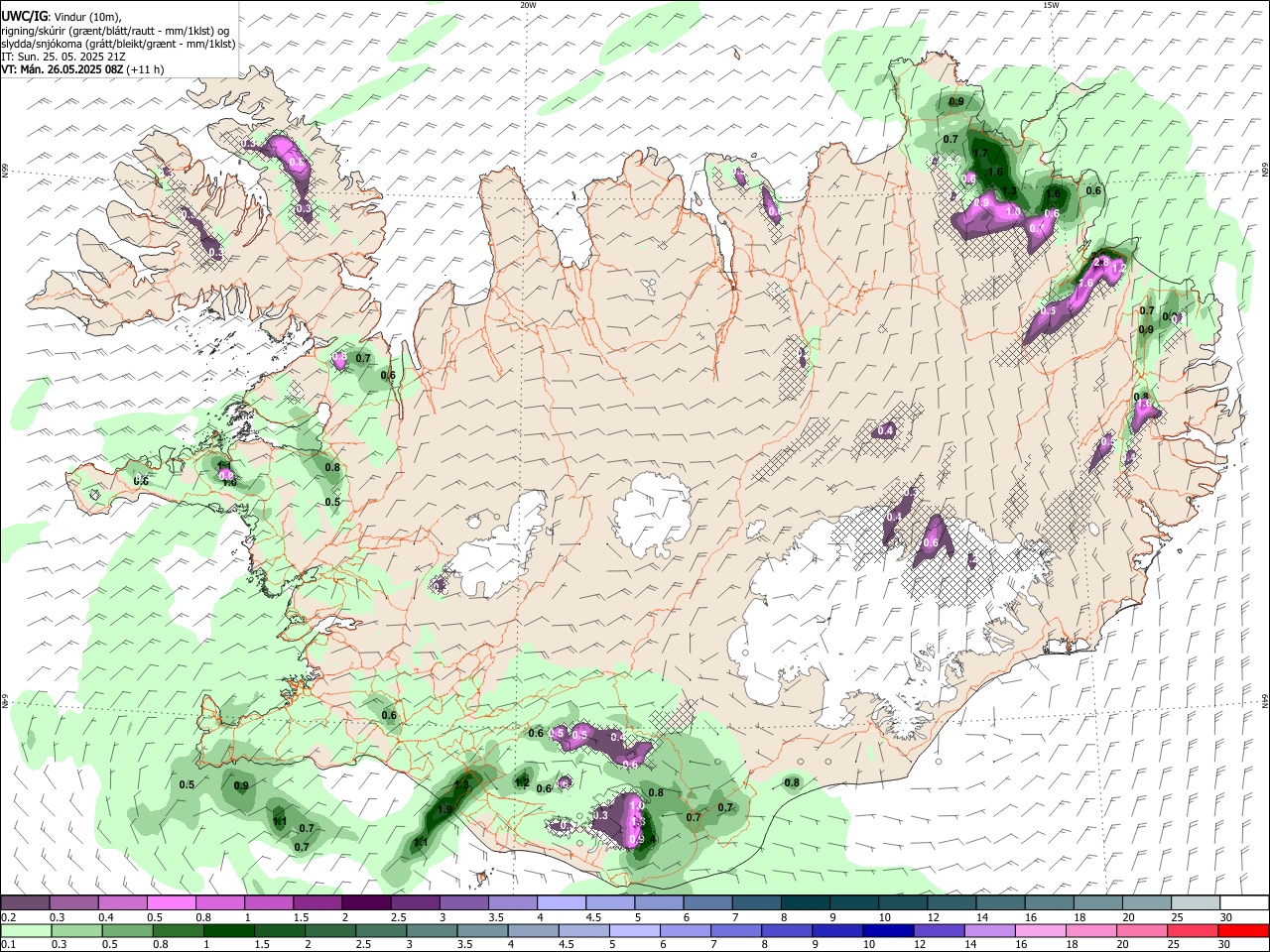Click the bright pink swatch in snow legend
The image size is (1270, 952).
coord(171,903)
